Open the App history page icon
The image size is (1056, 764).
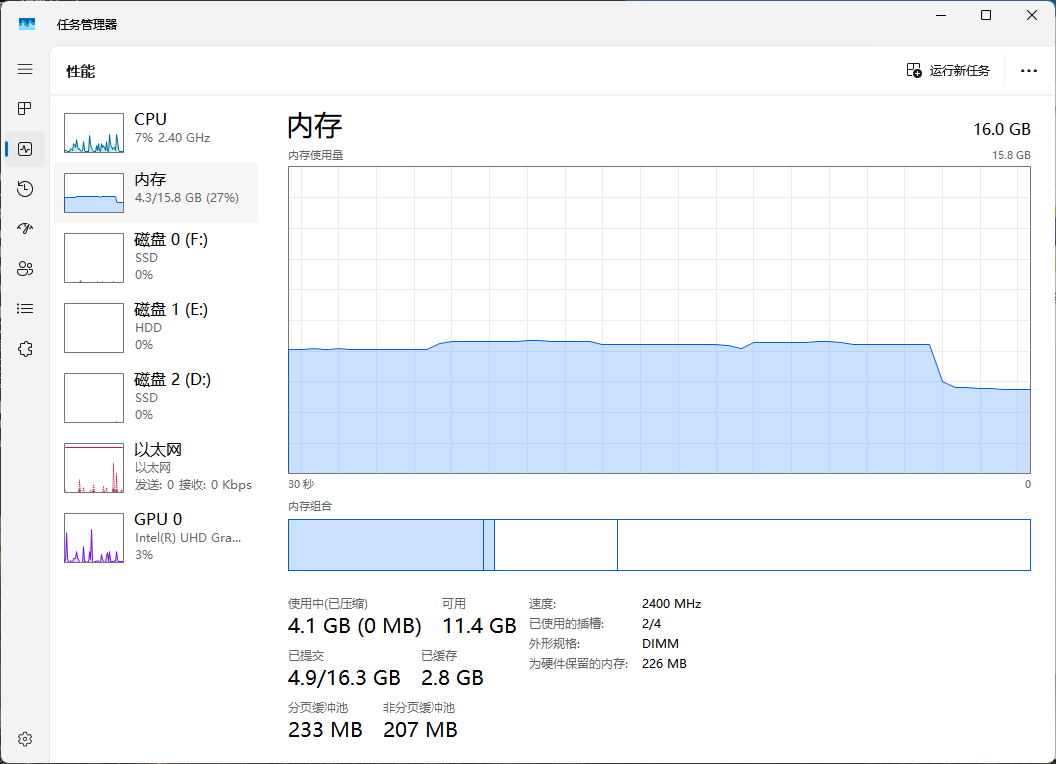click(x=25, y=189)
